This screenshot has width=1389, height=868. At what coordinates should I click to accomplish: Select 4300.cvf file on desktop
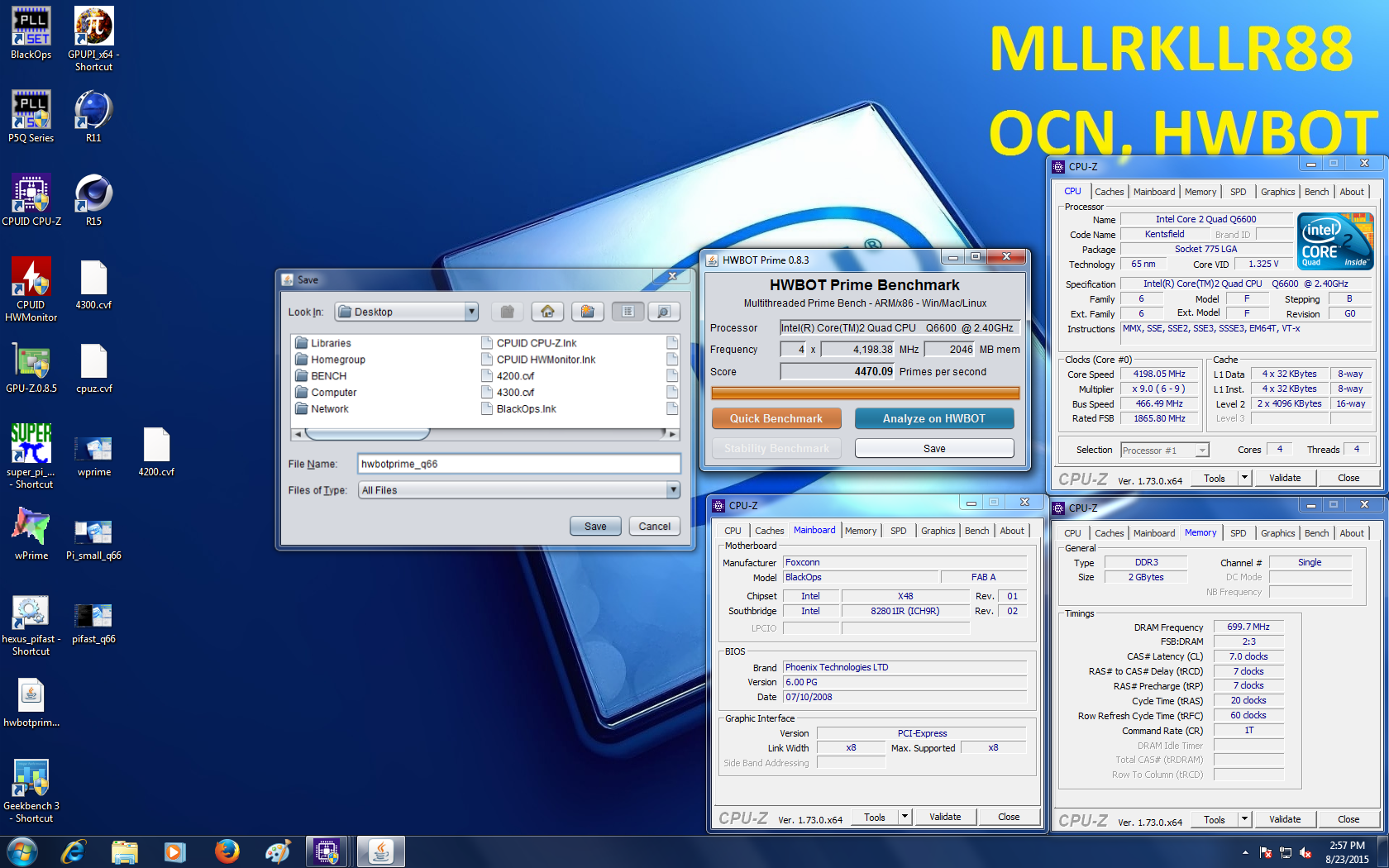coord(93,284)
